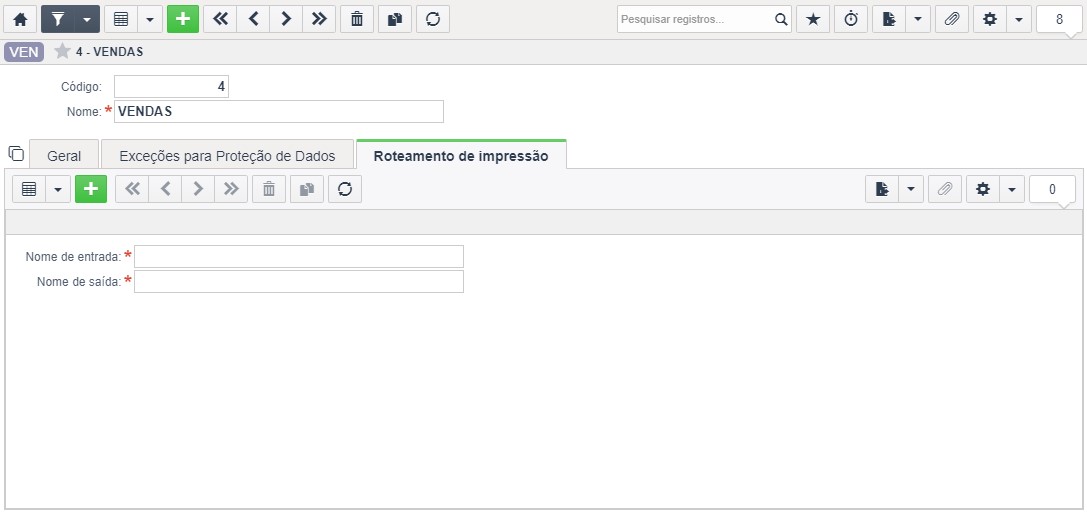Click the Nome de entrada input field

click(299, 256)
